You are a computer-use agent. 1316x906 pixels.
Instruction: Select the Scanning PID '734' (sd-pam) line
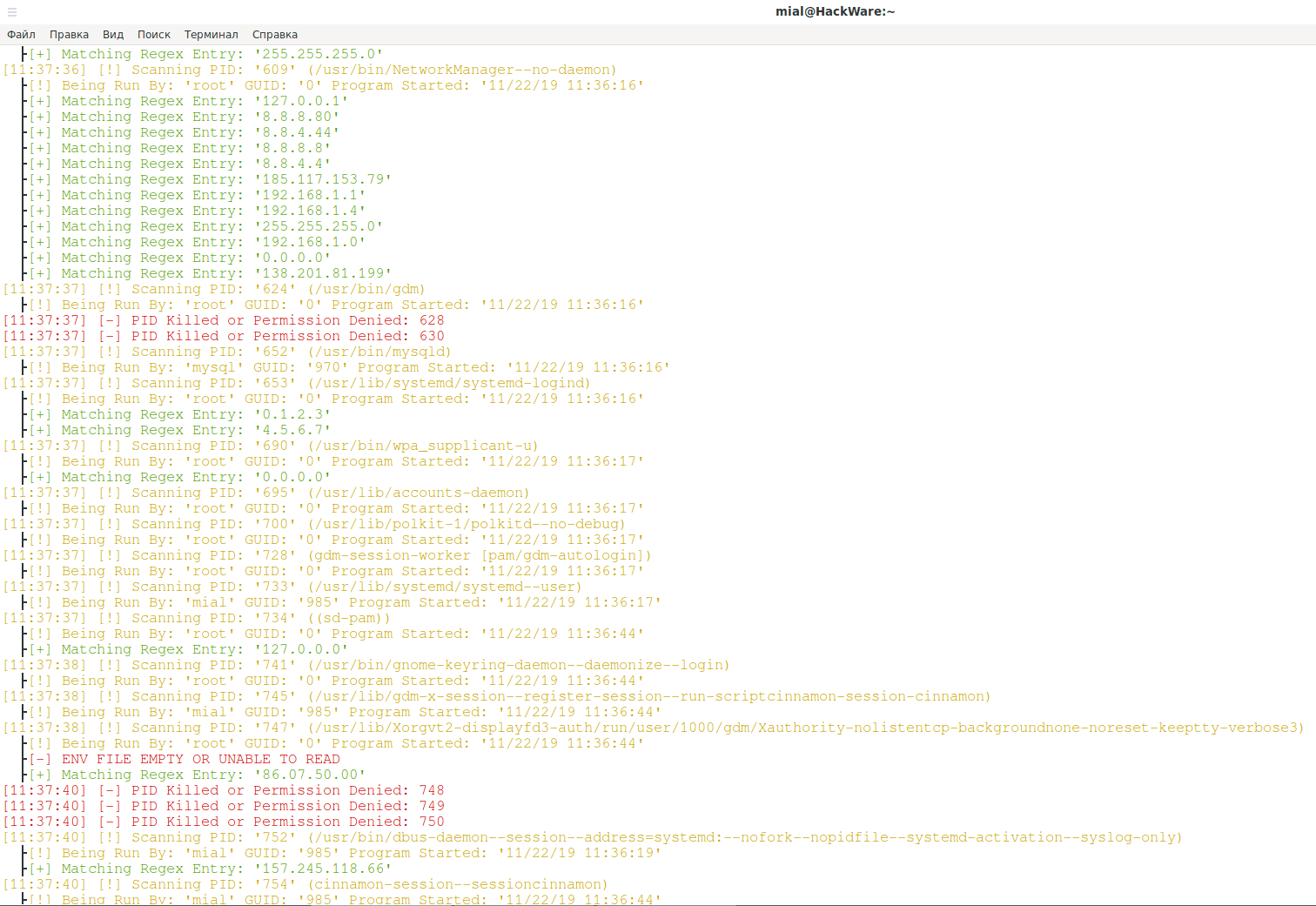pos(198,618)
